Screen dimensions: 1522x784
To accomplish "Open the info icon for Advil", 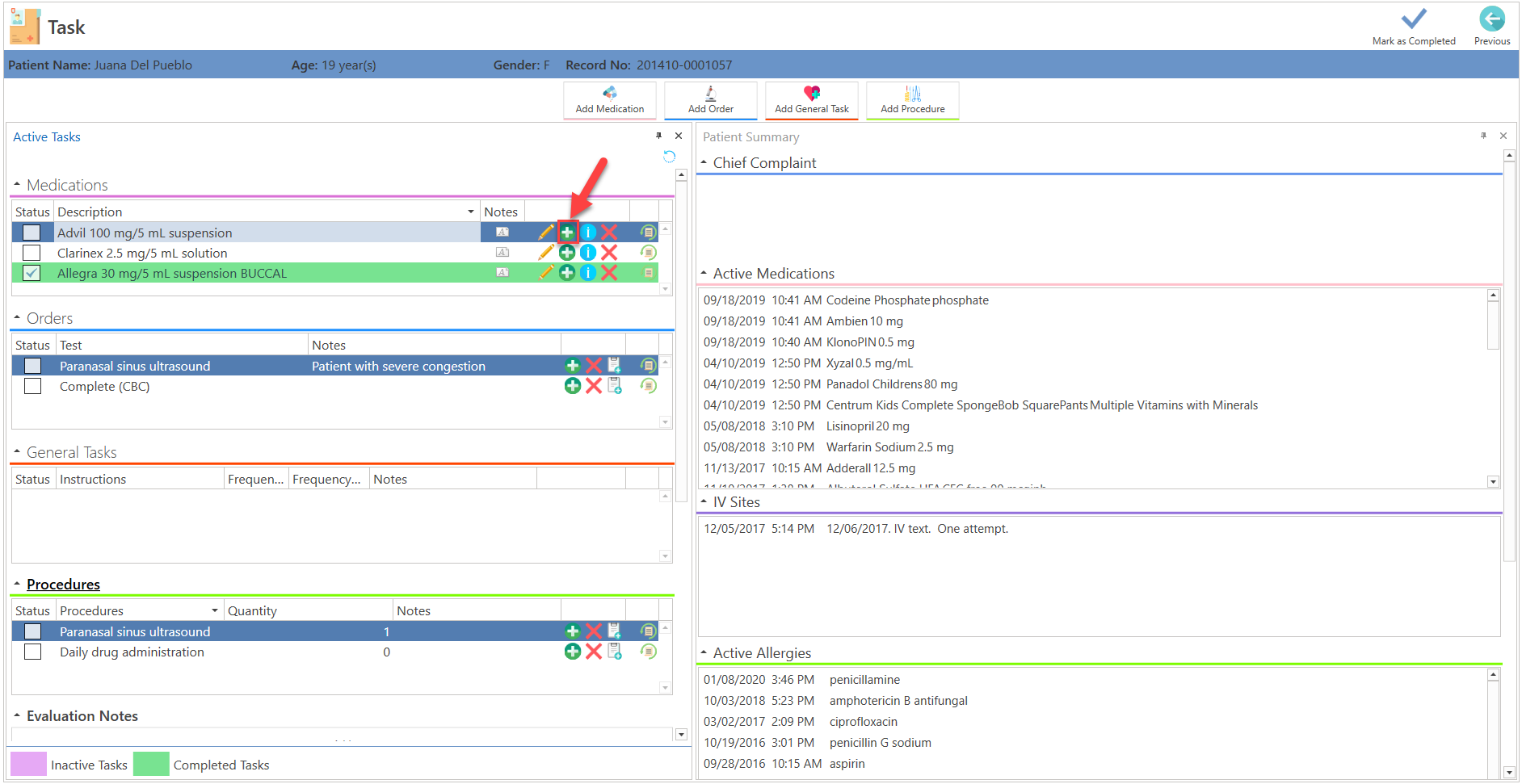I will coord(588,233).
